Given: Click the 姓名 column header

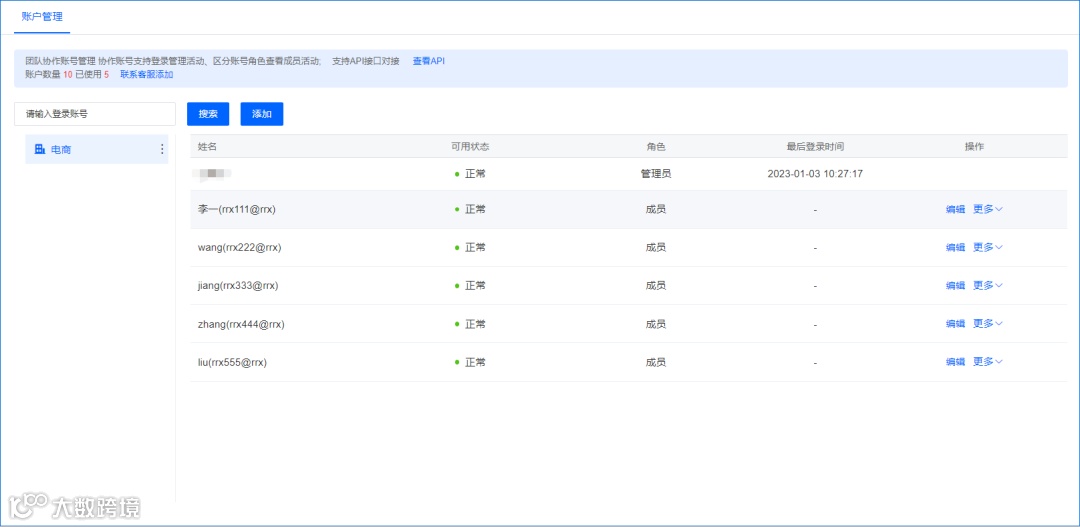Looking at the screenshot, I should point(207,147).
